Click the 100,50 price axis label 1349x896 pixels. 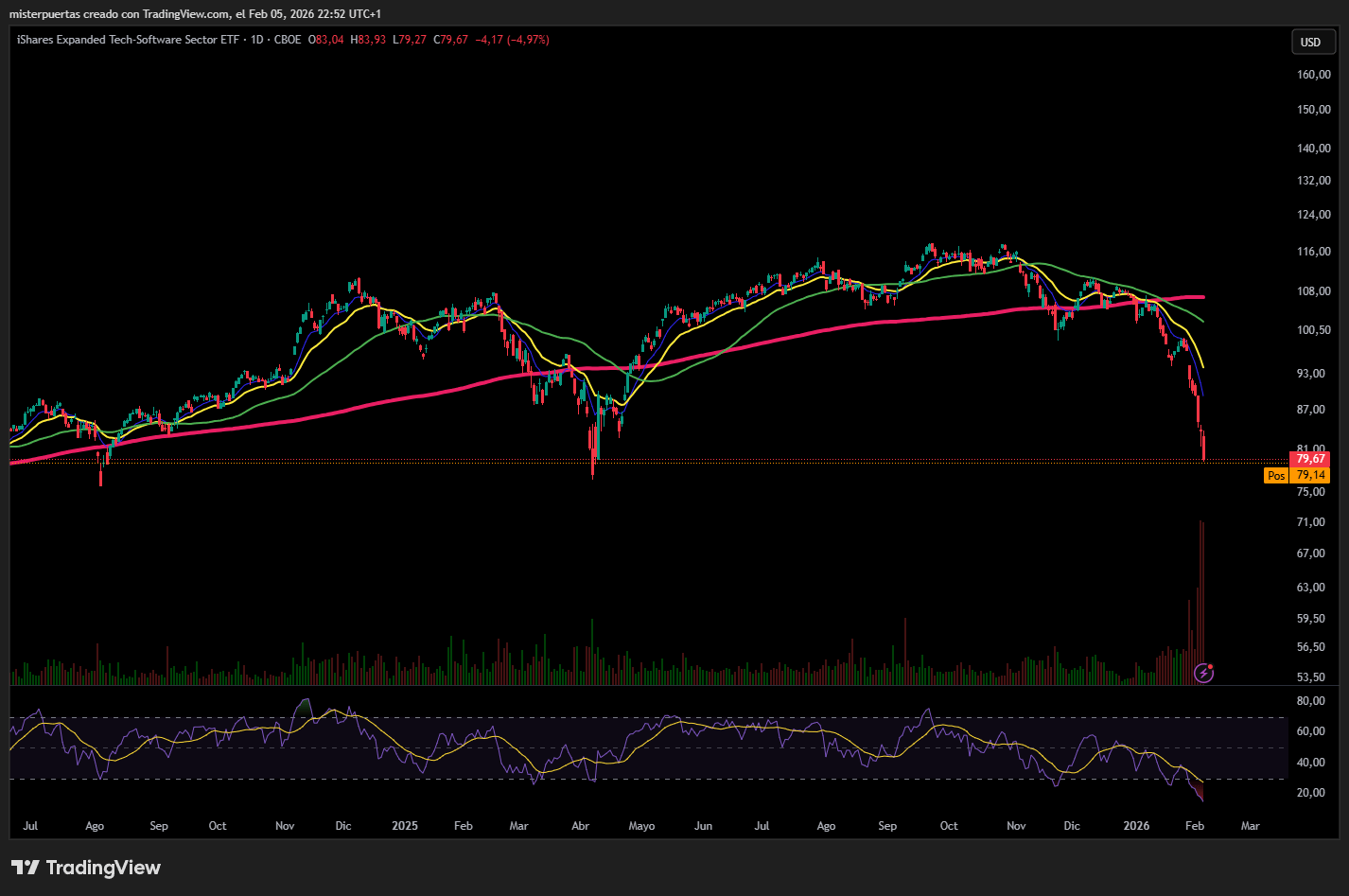pos(1314,330)
